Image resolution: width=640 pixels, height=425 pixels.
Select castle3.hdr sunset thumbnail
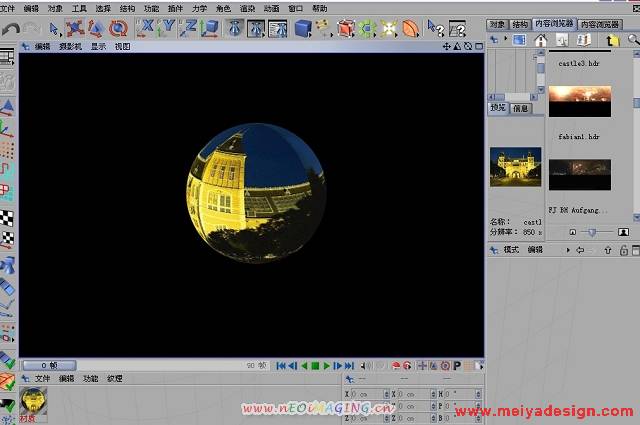coord(580,101)
